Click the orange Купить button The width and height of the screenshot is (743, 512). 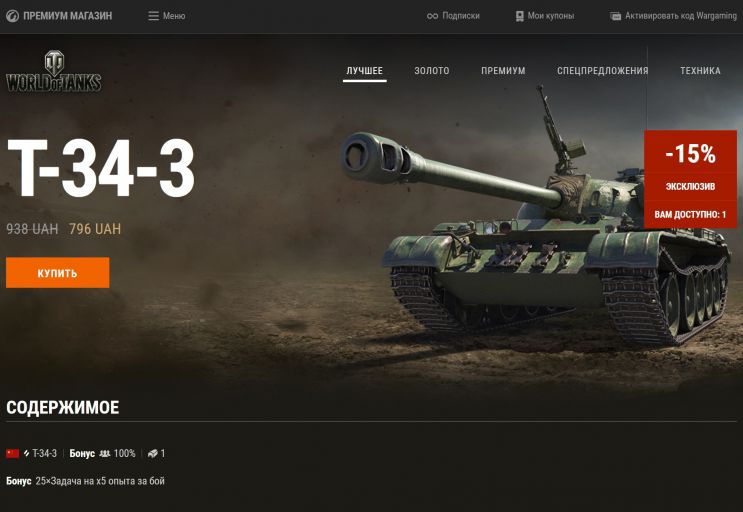(x=58, y=273)
